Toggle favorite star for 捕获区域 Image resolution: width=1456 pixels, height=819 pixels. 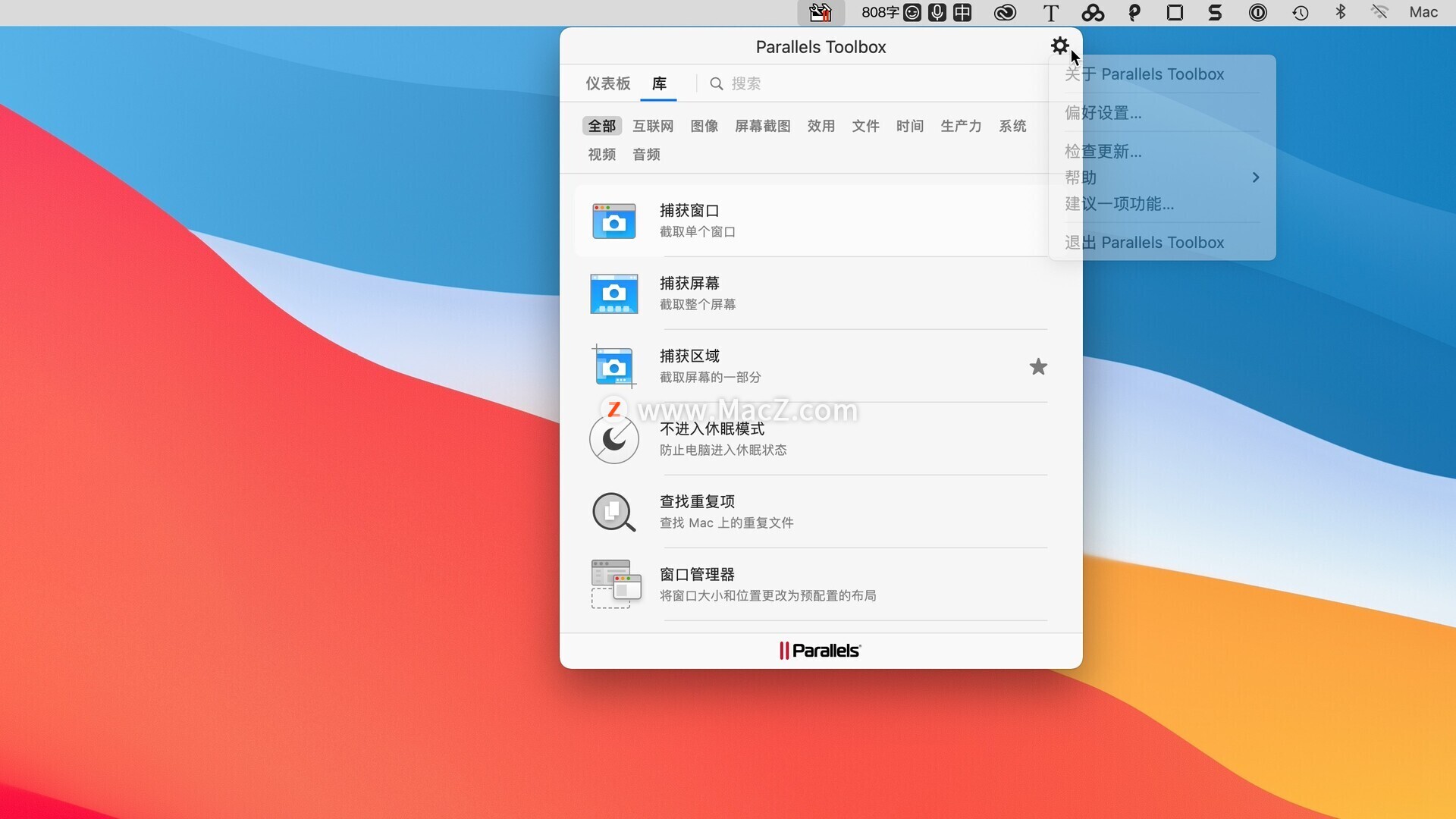(x=1038, y=367)
